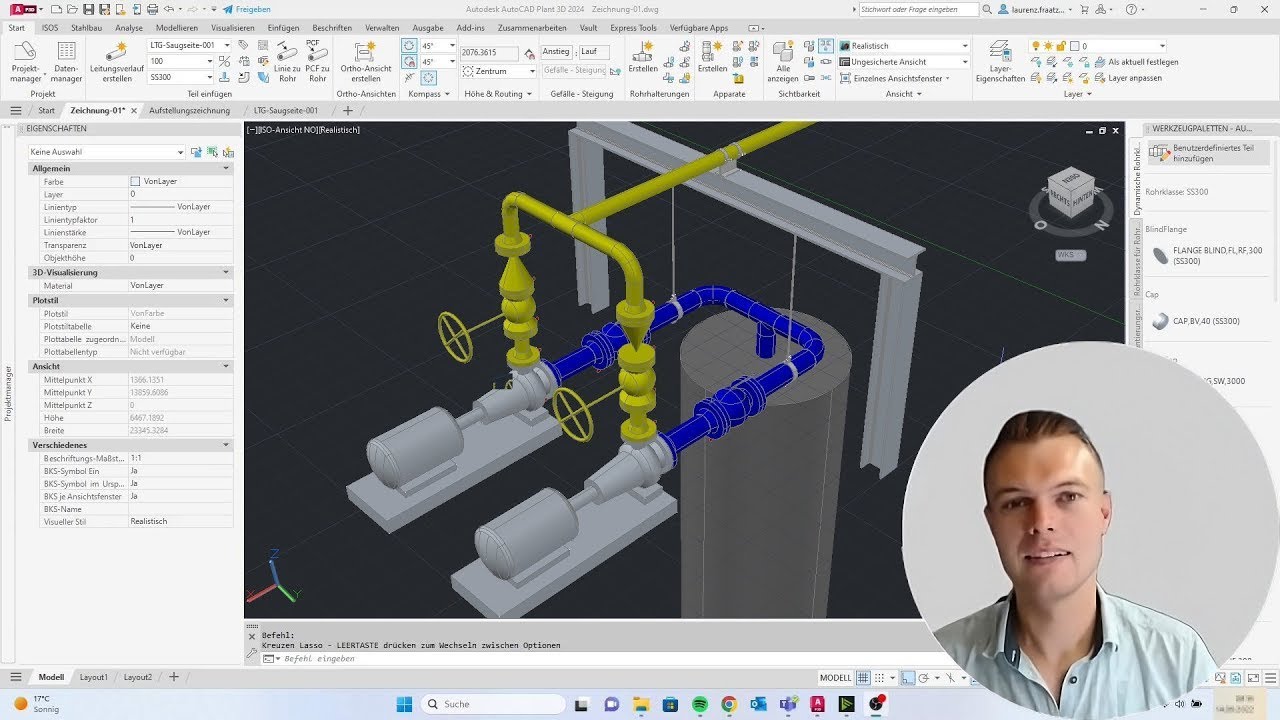Click the Farbe VonLayer color swatch

[x=135, y=182]
